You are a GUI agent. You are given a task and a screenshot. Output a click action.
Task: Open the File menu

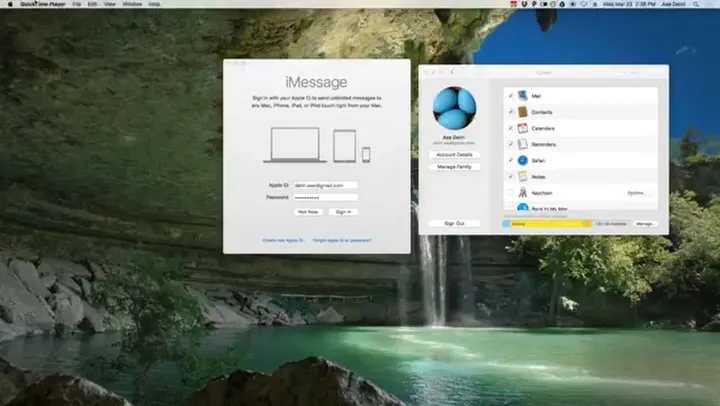click(77, 4)
